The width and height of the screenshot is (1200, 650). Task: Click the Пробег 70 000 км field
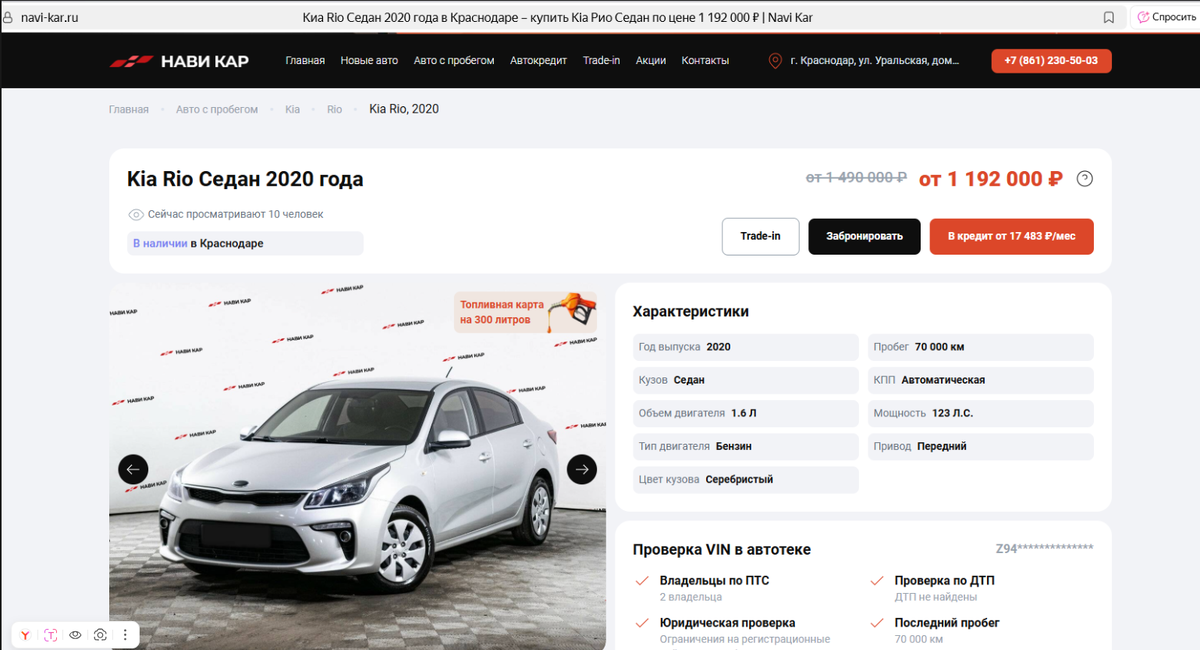981,347
